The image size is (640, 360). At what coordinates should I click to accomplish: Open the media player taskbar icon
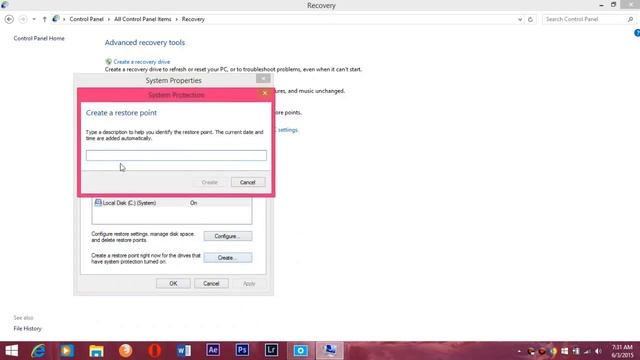67,351
